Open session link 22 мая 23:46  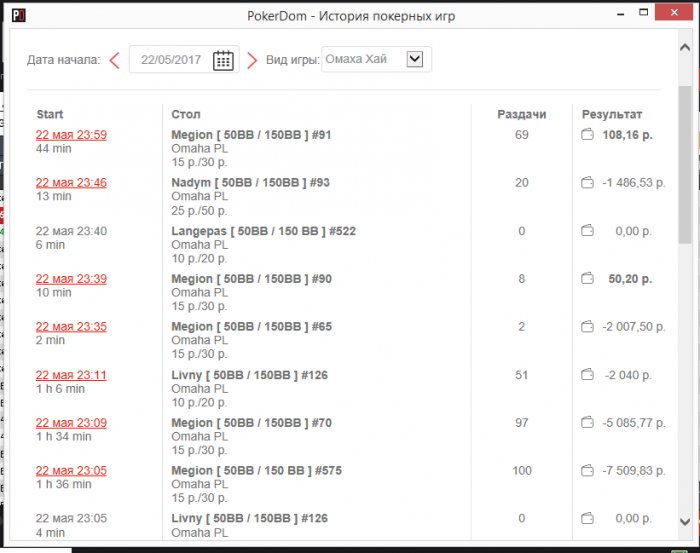pyautogui.click(x=71, y=183)
